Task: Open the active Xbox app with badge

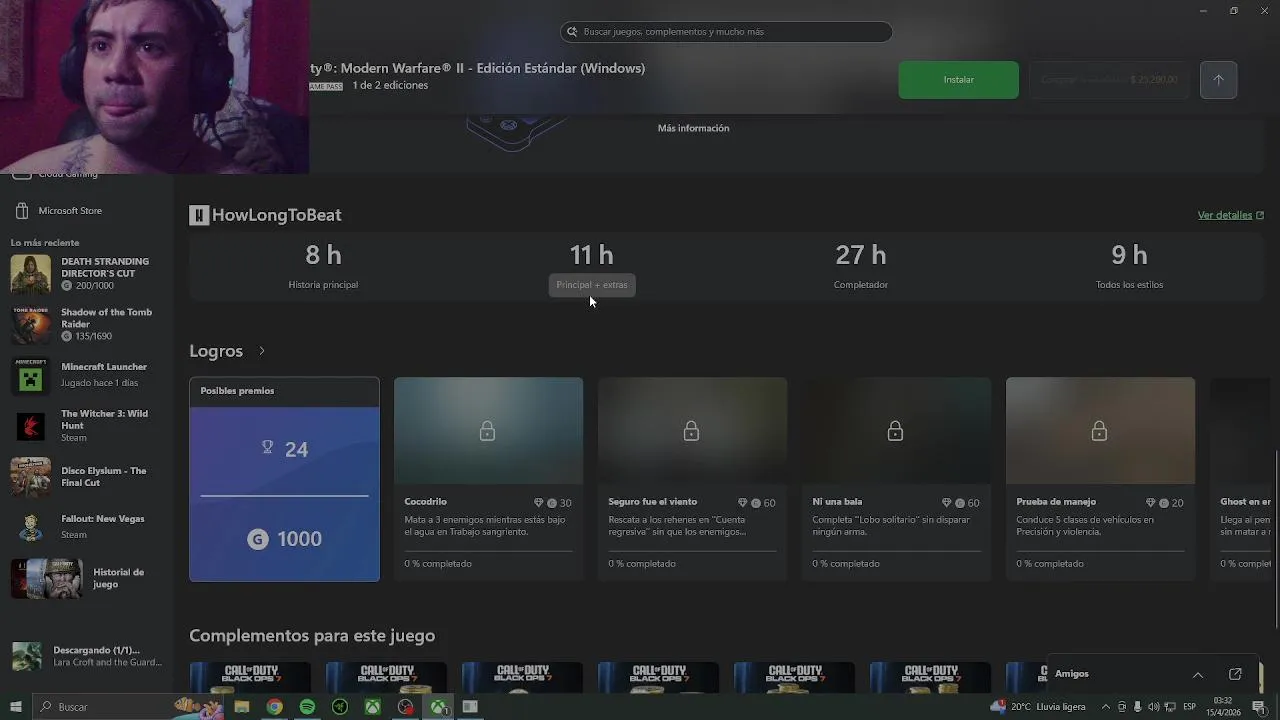Action: click(x=438, y=707)
